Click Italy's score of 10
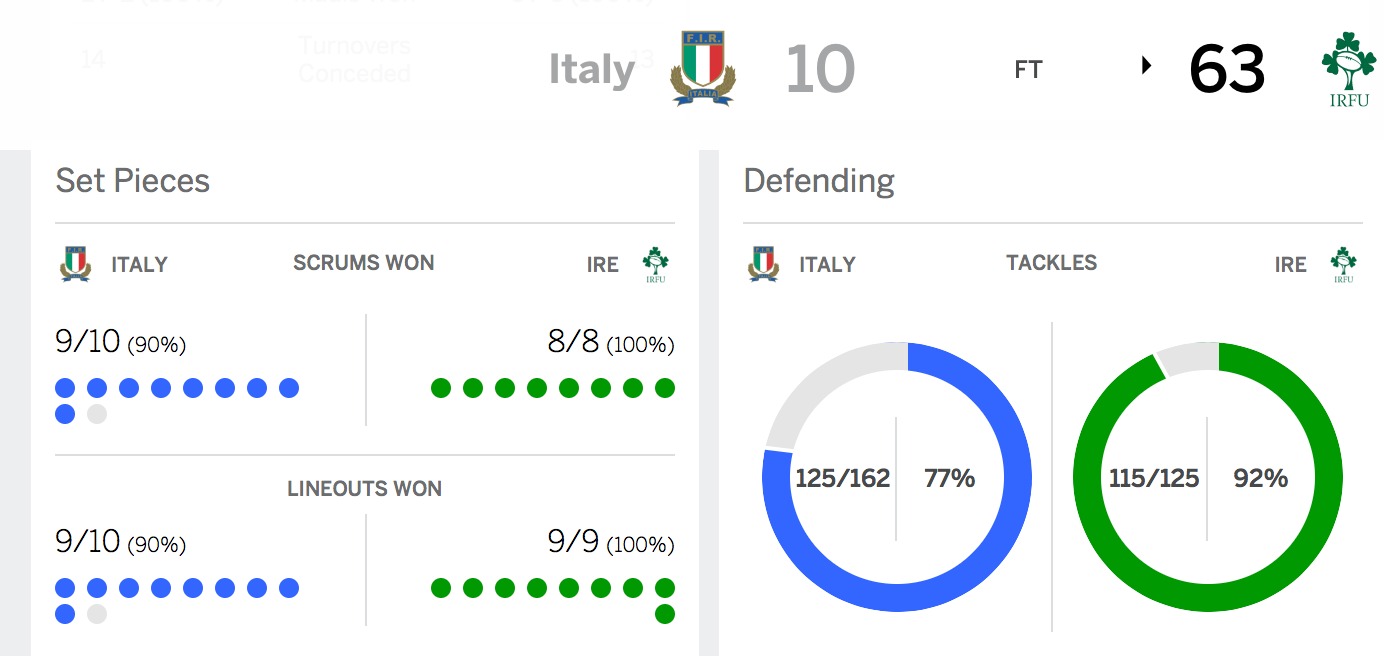The height and width of the screenshot is (656, 1384). (x=820, y=69)
